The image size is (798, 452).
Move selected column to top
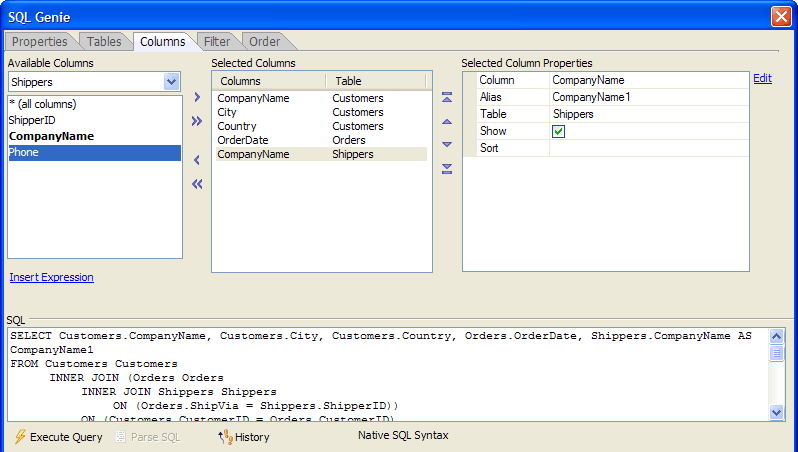(x=447, y=97)
